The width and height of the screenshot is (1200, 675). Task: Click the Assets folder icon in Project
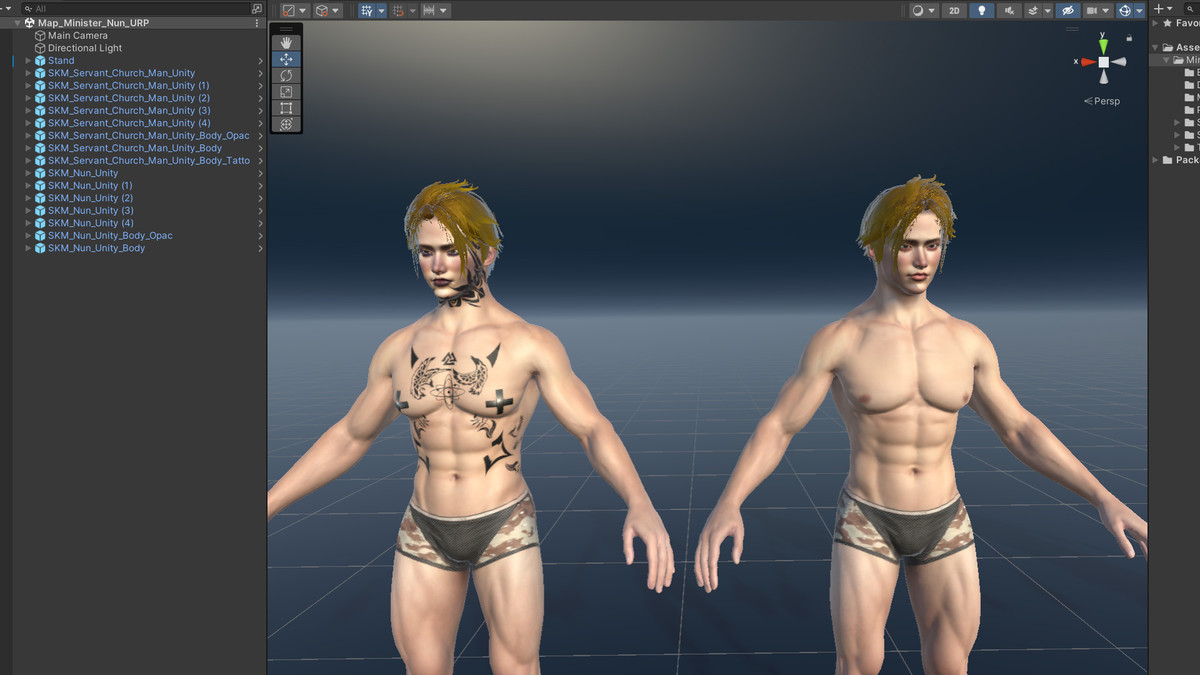(1168, 47)
